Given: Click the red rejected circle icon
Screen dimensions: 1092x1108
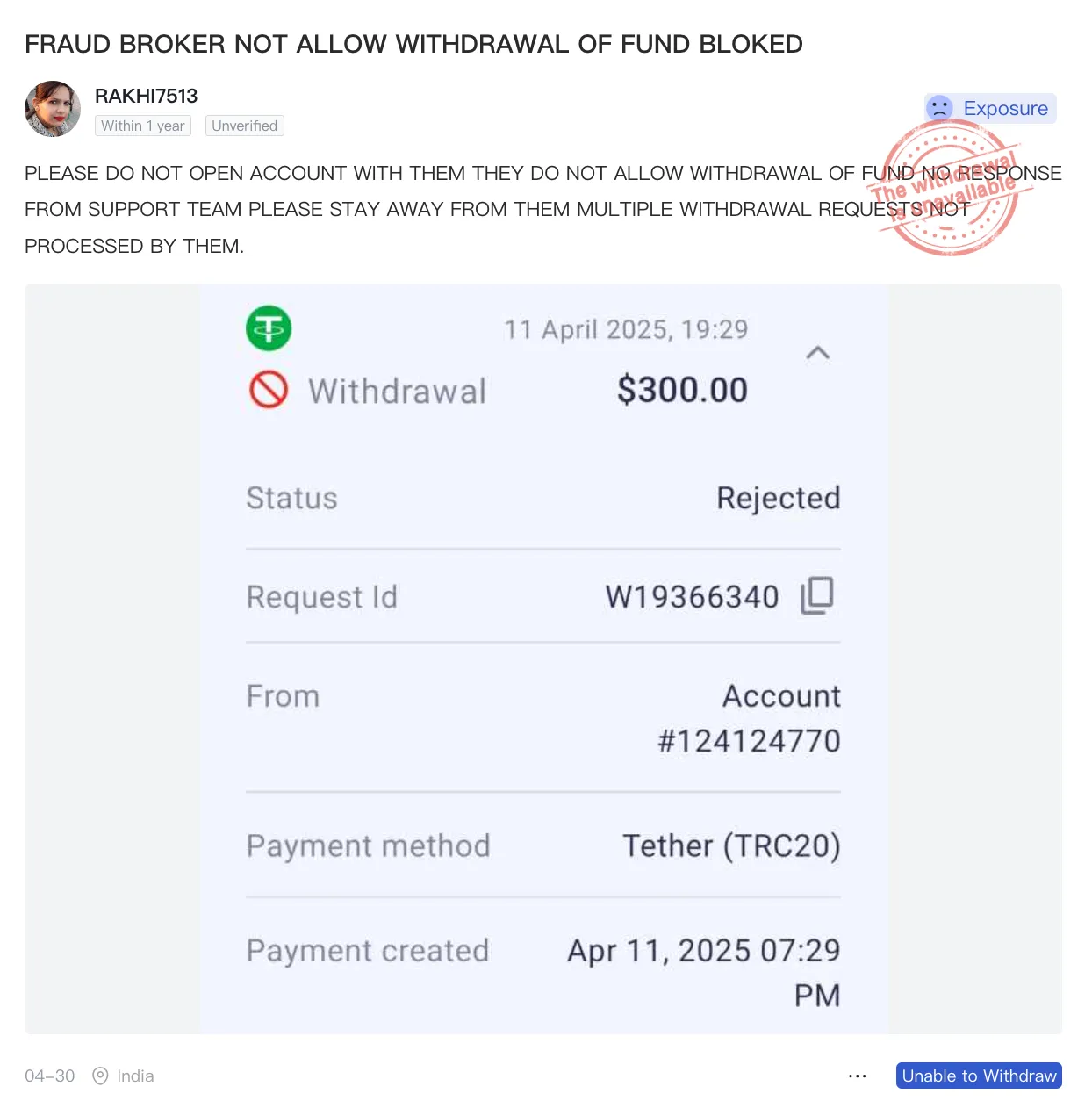Looking at the screenshot, I should [x=269, y=389].
